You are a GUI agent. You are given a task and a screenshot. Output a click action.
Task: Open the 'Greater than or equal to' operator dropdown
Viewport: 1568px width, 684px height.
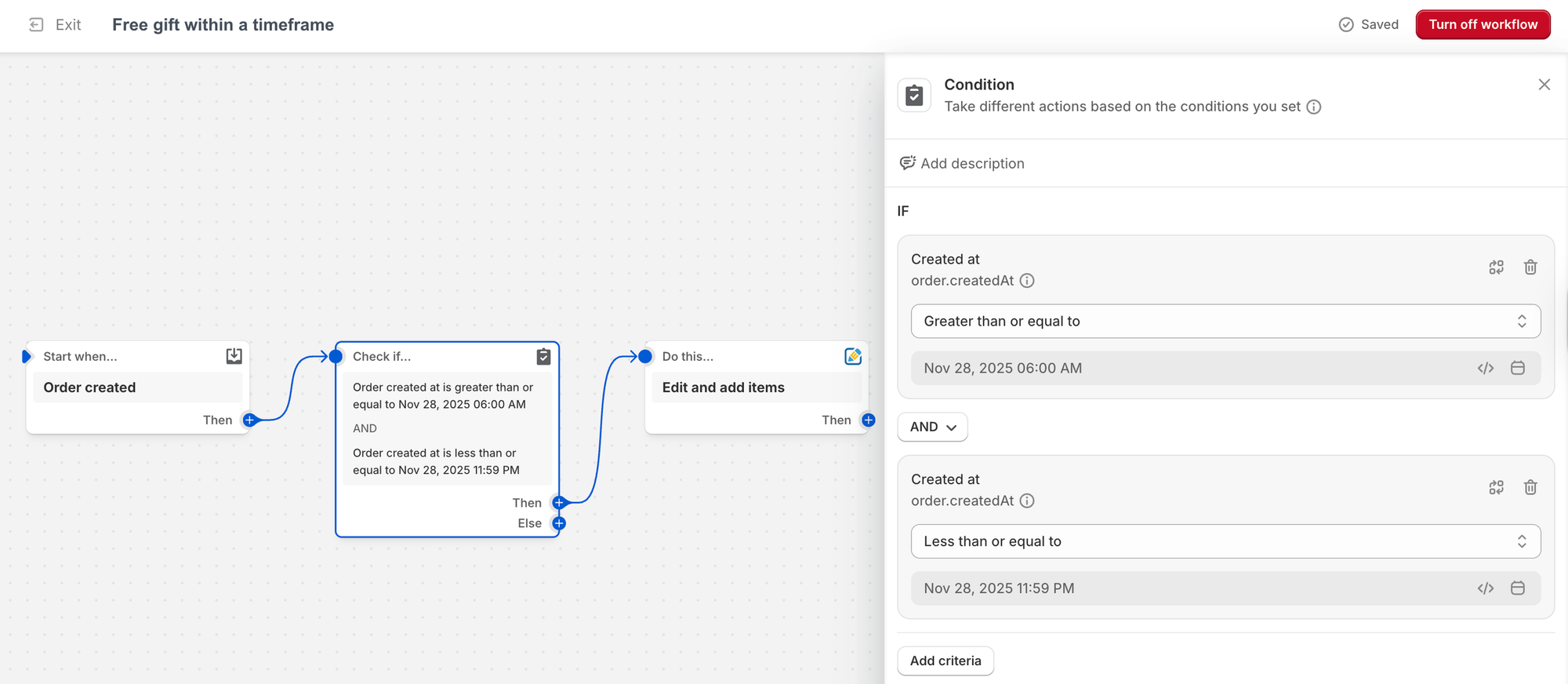click(1225, 322)
